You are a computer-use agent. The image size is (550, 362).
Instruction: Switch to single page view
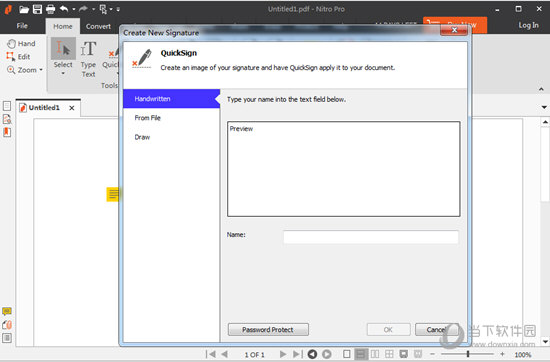point(347,354)
